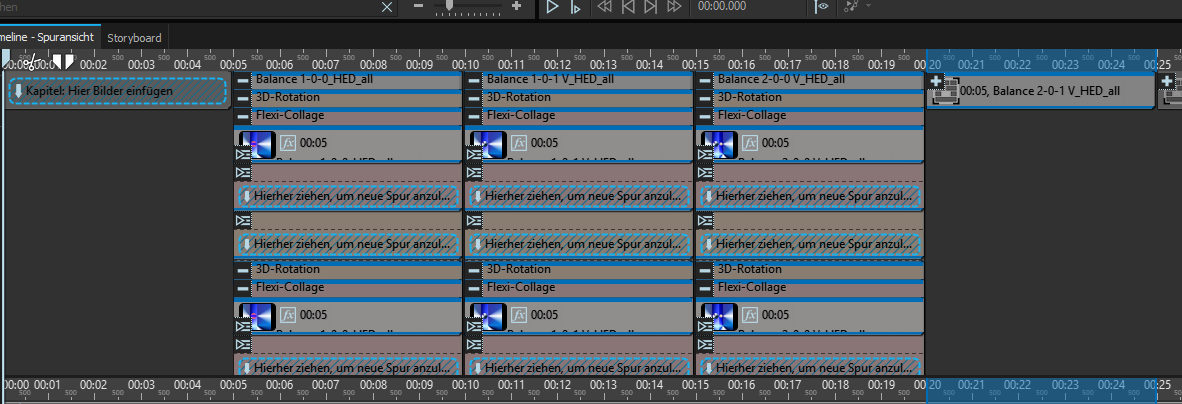
Task: Click the lower fx icon in Balance 1-0-1 V_HED_all column
Action: point(519,314)
